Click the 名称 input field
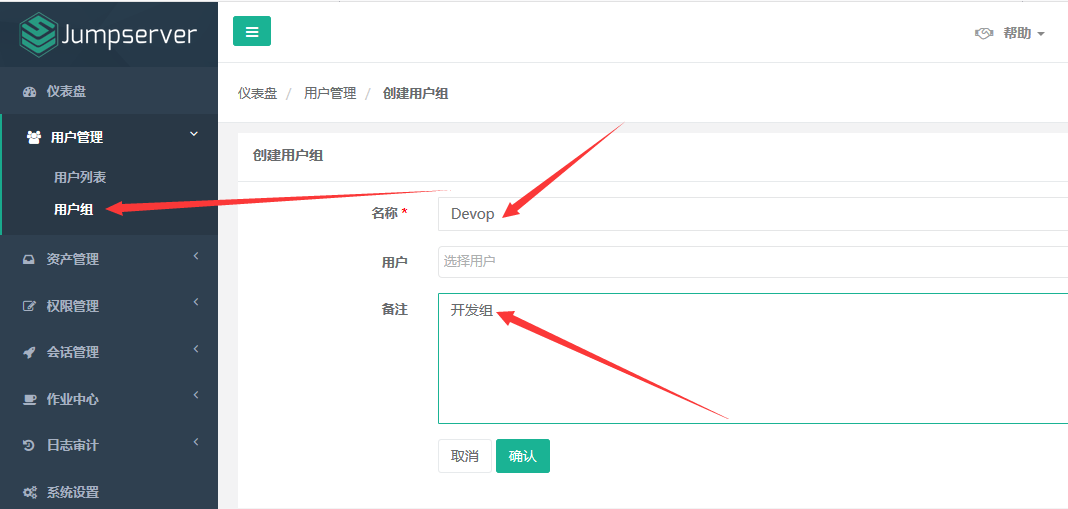 (x=750, y=214)
